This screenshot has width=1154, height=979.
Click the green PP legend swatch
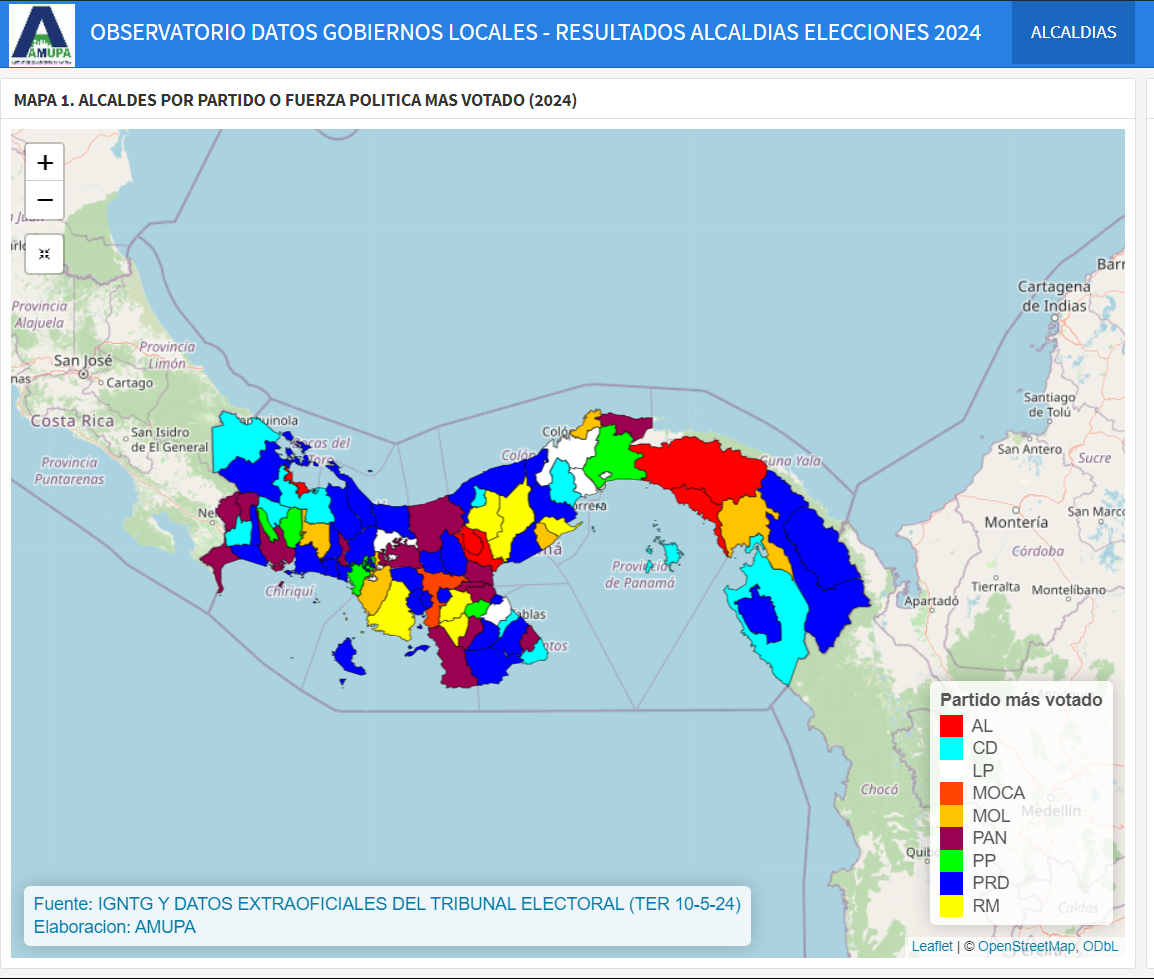(951, 860)
